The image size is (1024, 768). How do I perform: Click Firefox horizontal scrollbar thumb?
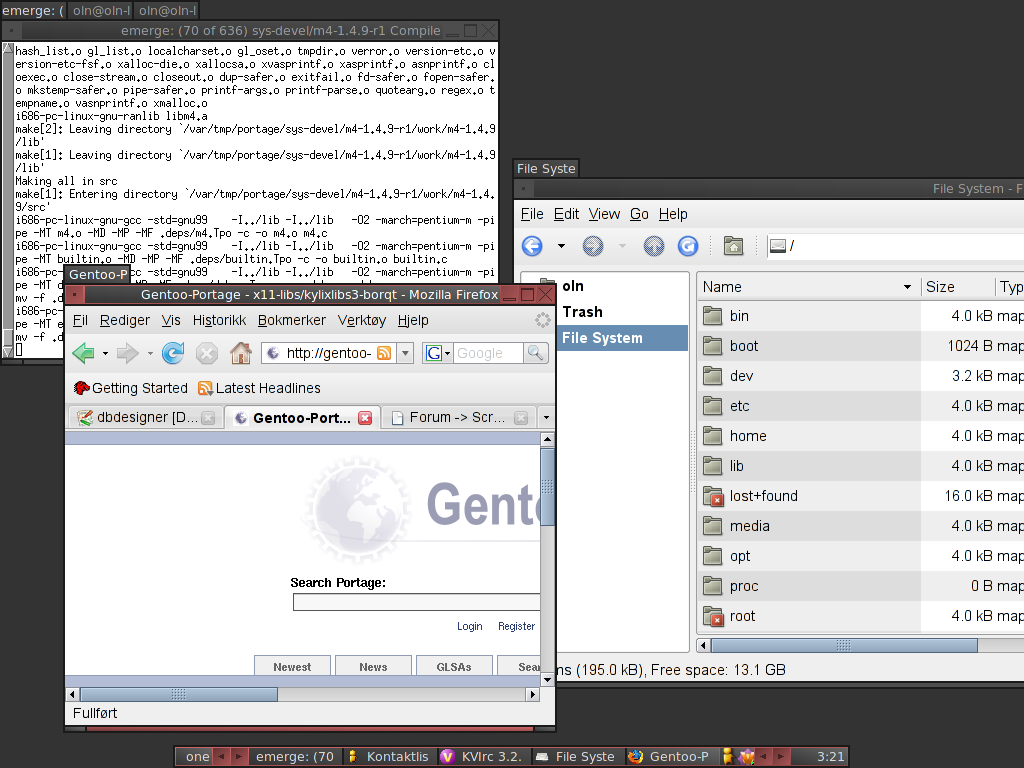[x=178, y=694]
